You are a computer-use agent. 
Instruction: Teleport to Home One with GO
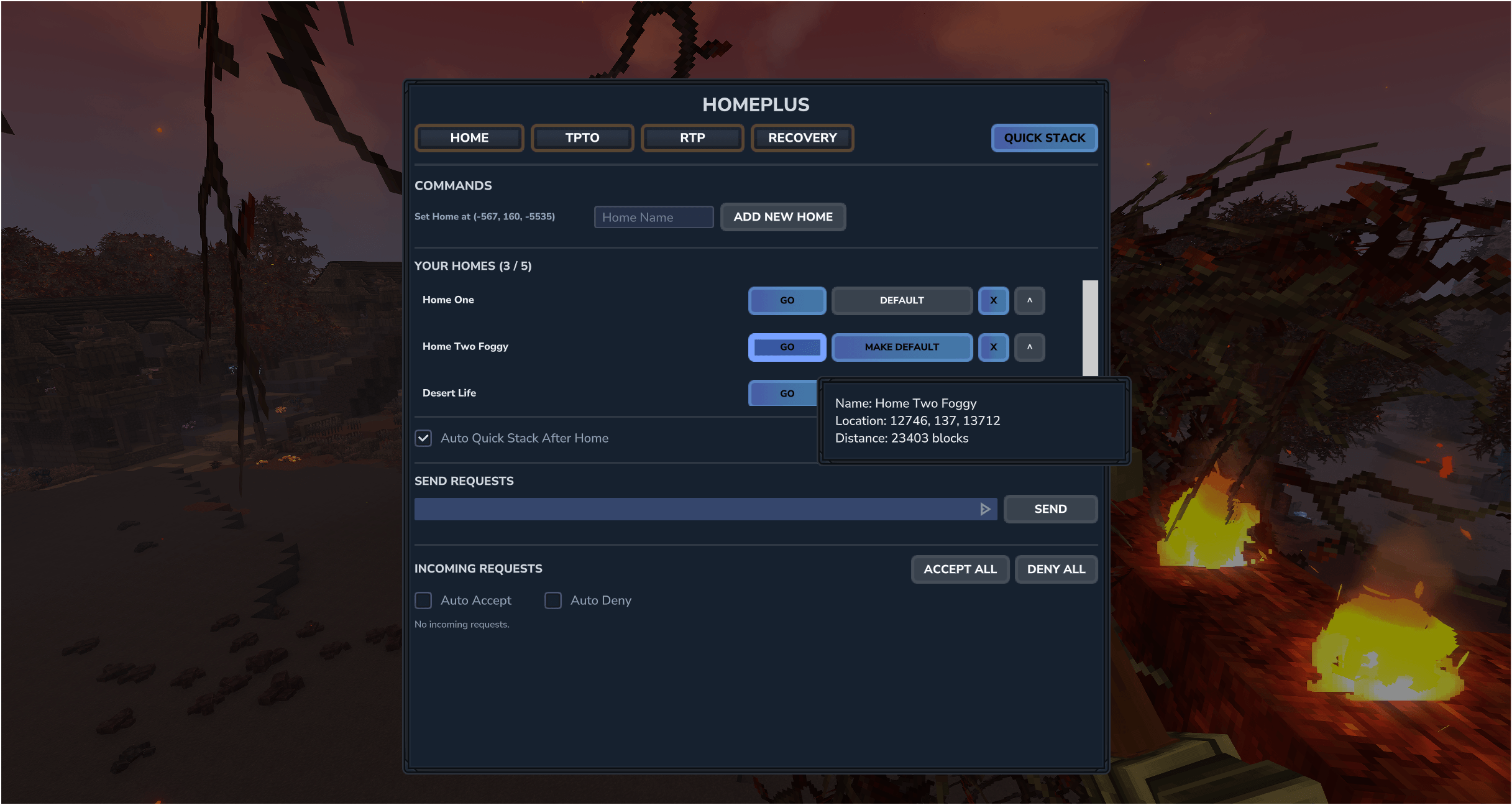pos(787,300)
